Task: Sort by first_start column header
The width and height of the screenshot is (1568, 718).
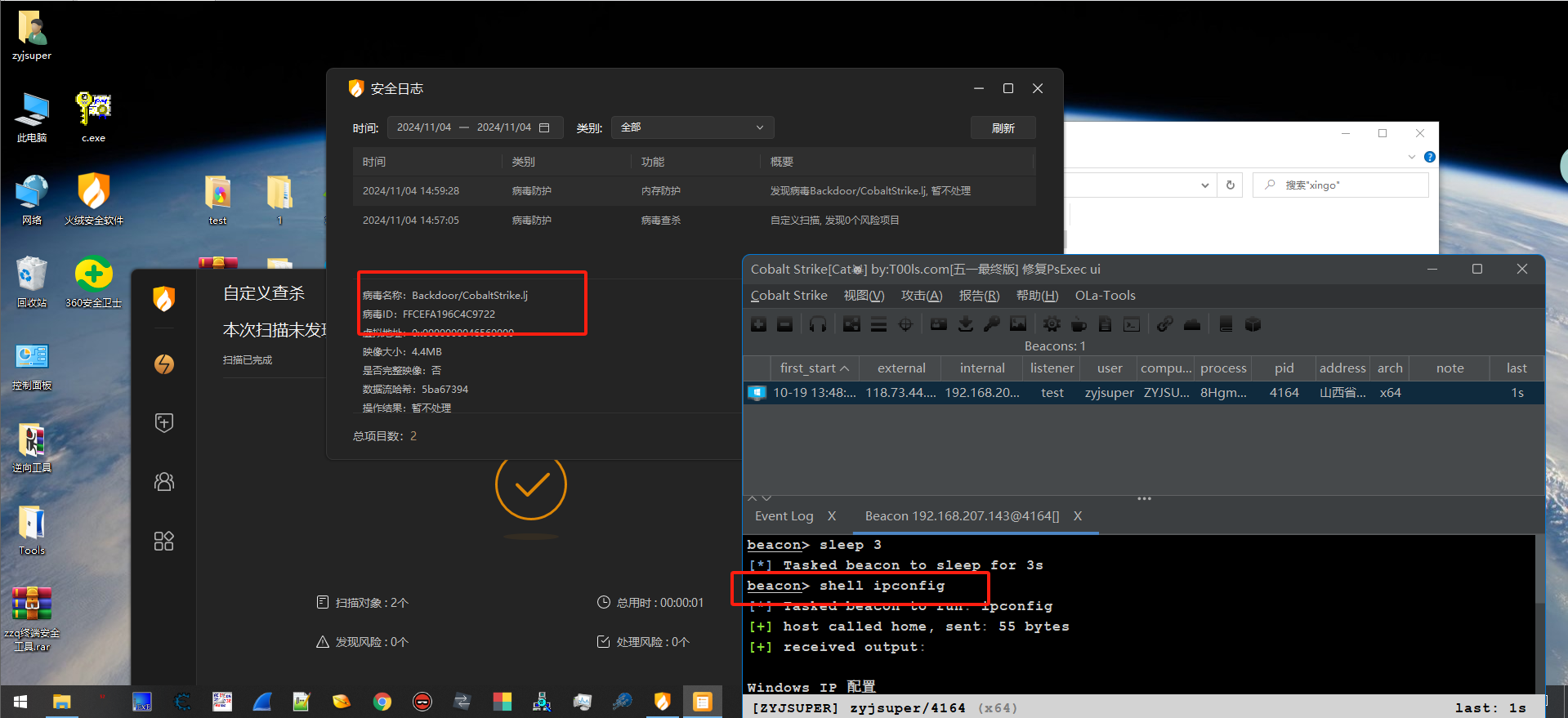Action: [x=814, y=368]
